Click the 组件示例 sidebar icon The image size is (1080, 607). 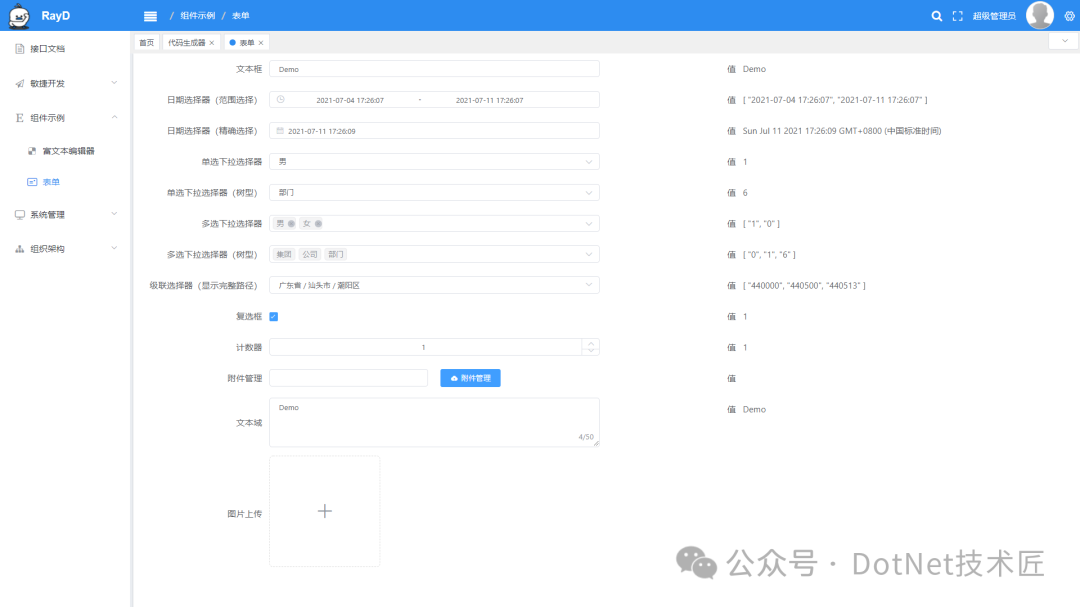[x=20, y=118]
